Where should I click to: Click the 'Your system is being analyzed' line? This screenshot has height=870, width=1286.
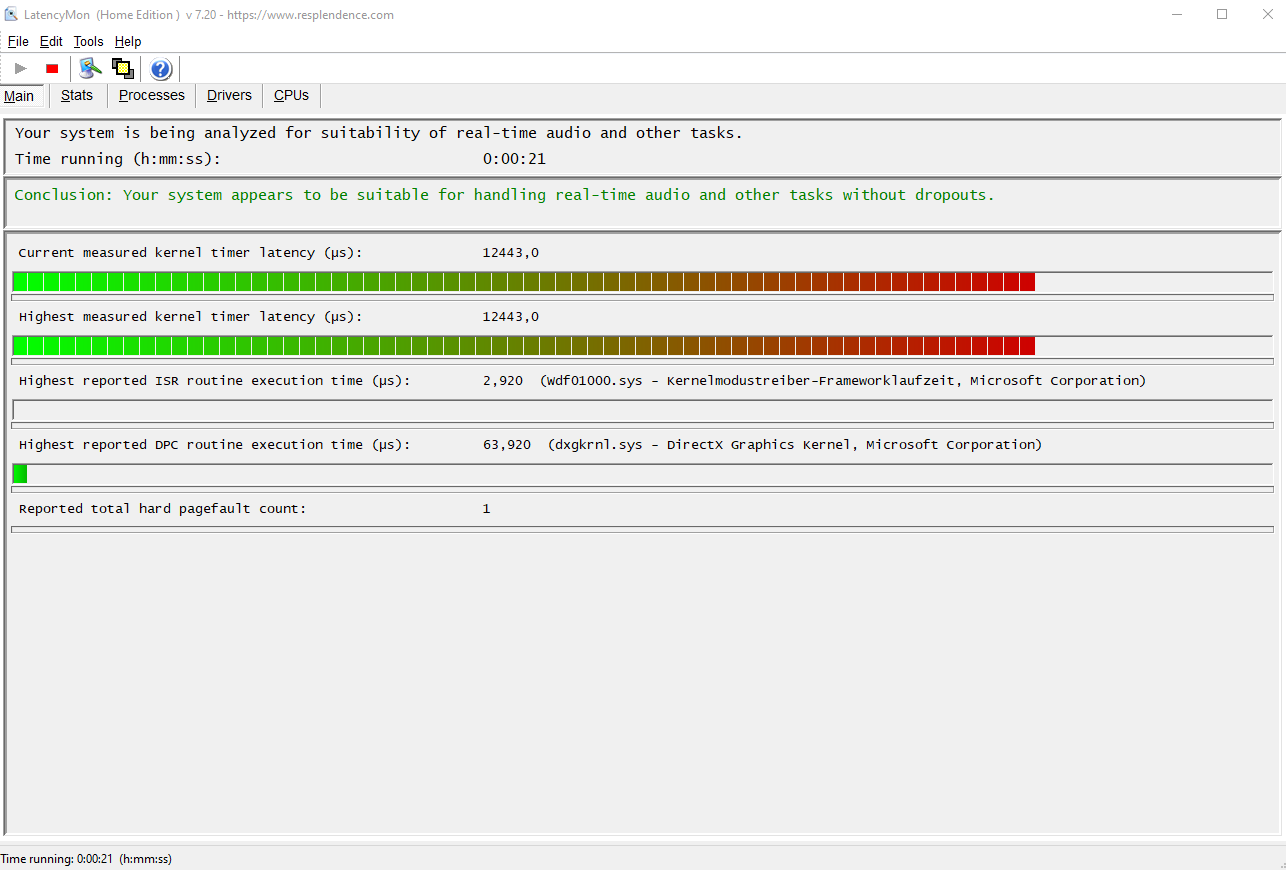[379, 133]
